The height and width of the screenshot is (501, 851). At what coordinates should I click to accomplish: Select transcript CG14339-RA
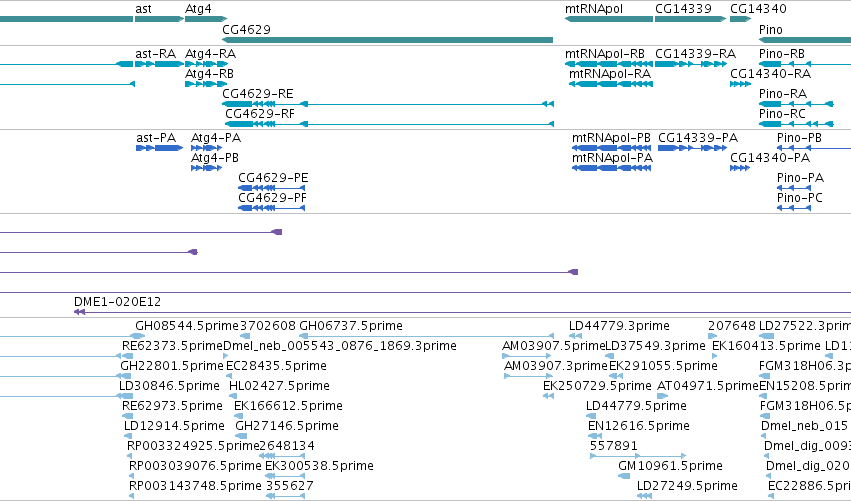(x=690, y=64)
